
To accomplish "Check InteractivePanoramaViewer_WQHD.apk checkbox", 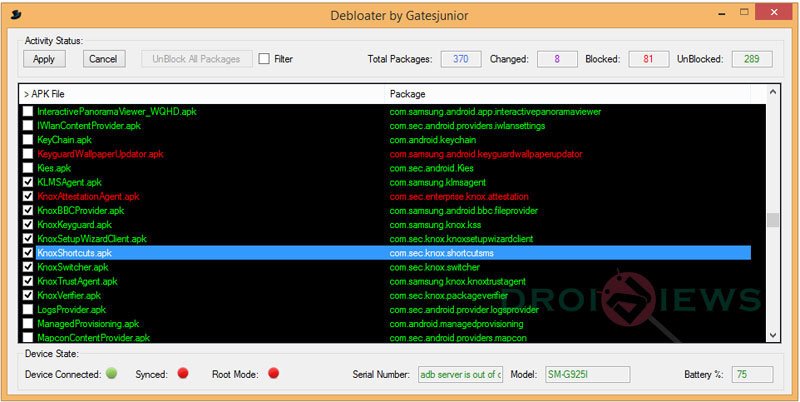I will pos(28,111).
